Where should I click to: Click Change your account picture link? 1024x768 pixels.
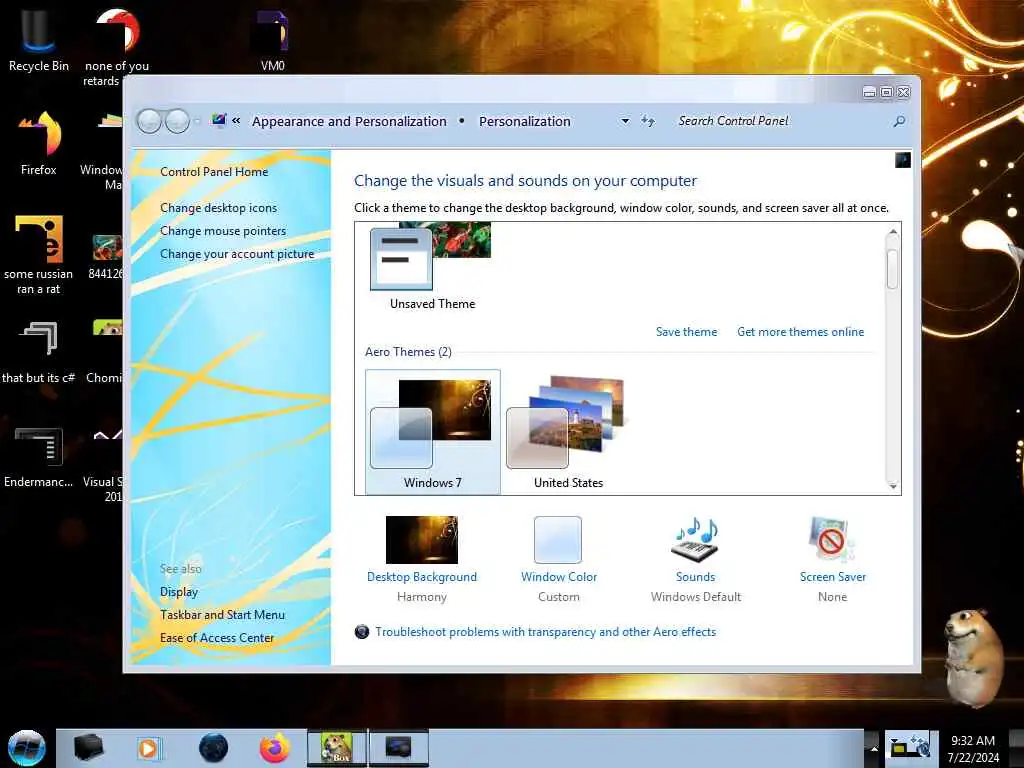tap(237, 254)
